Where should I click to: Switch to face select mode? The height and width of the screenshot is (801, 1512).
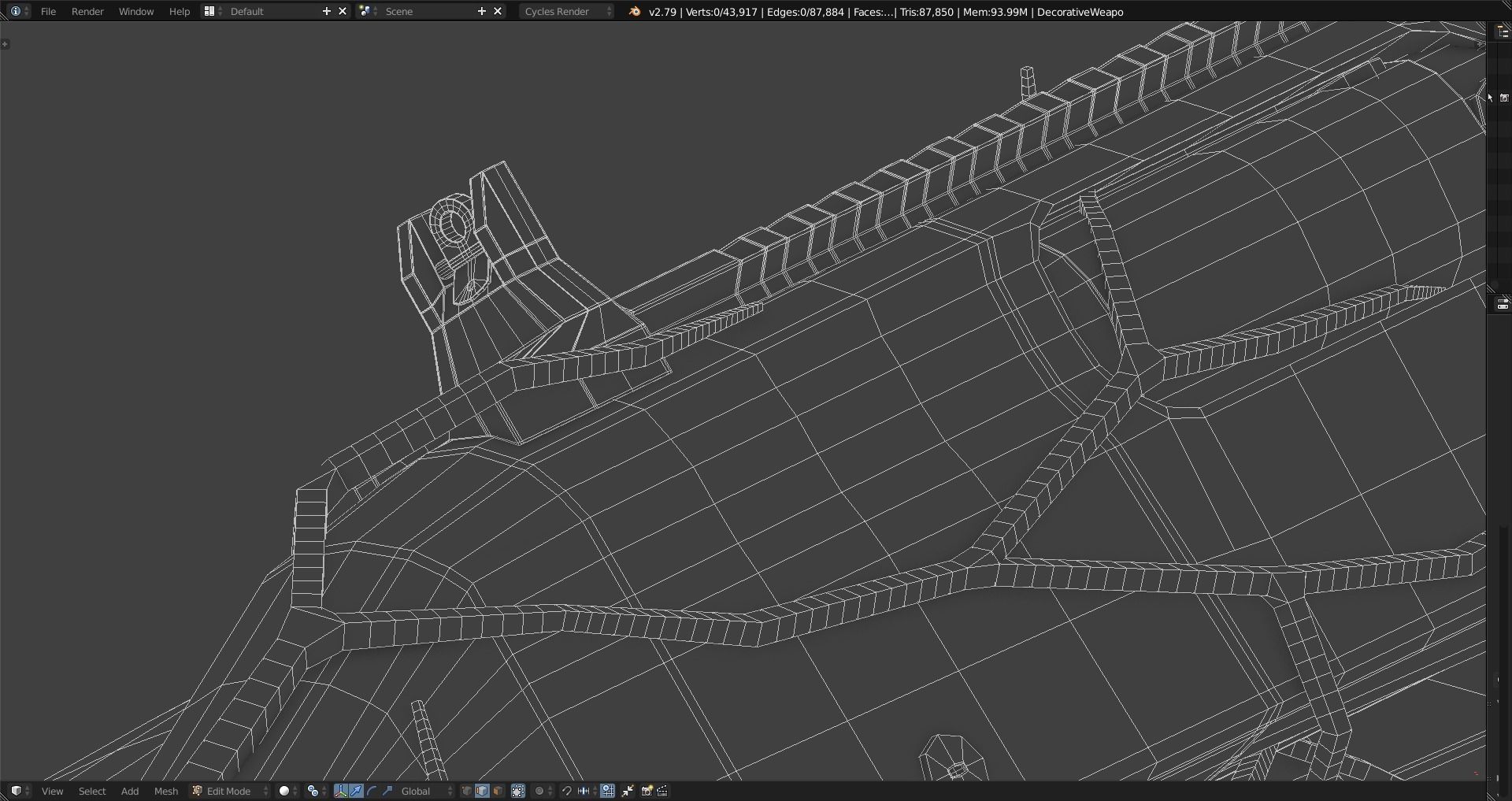(x=498, y=791)
